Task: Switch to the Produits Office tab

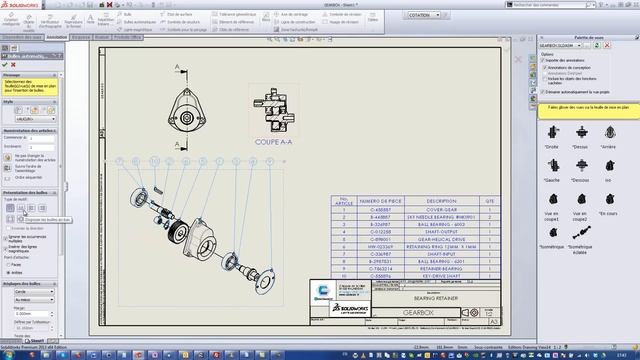Action: tap(127, 37)
